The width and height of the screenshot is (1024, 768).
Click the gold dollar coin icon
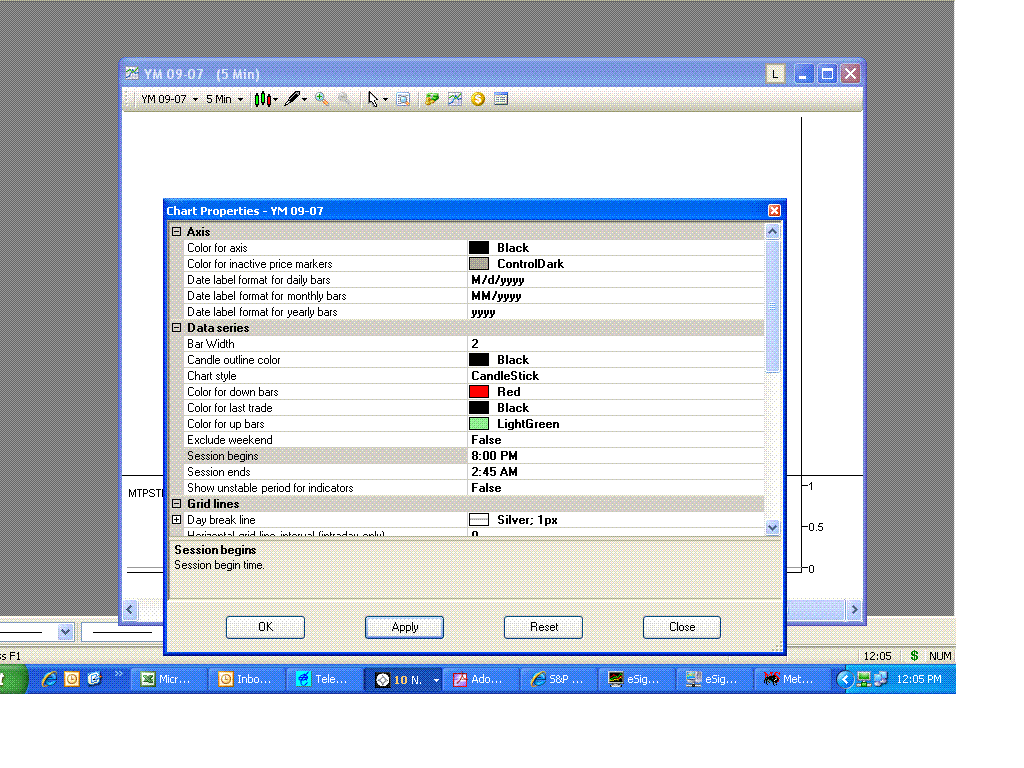478,99
